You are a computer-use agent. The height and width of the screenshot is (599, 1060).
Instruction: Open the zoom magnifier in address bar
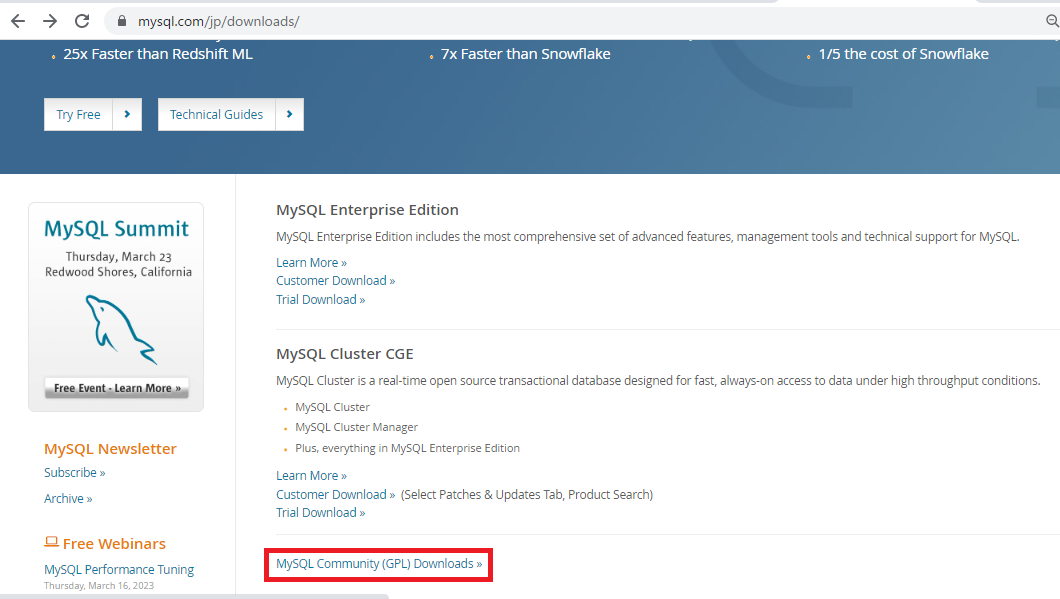[1052, 21]
